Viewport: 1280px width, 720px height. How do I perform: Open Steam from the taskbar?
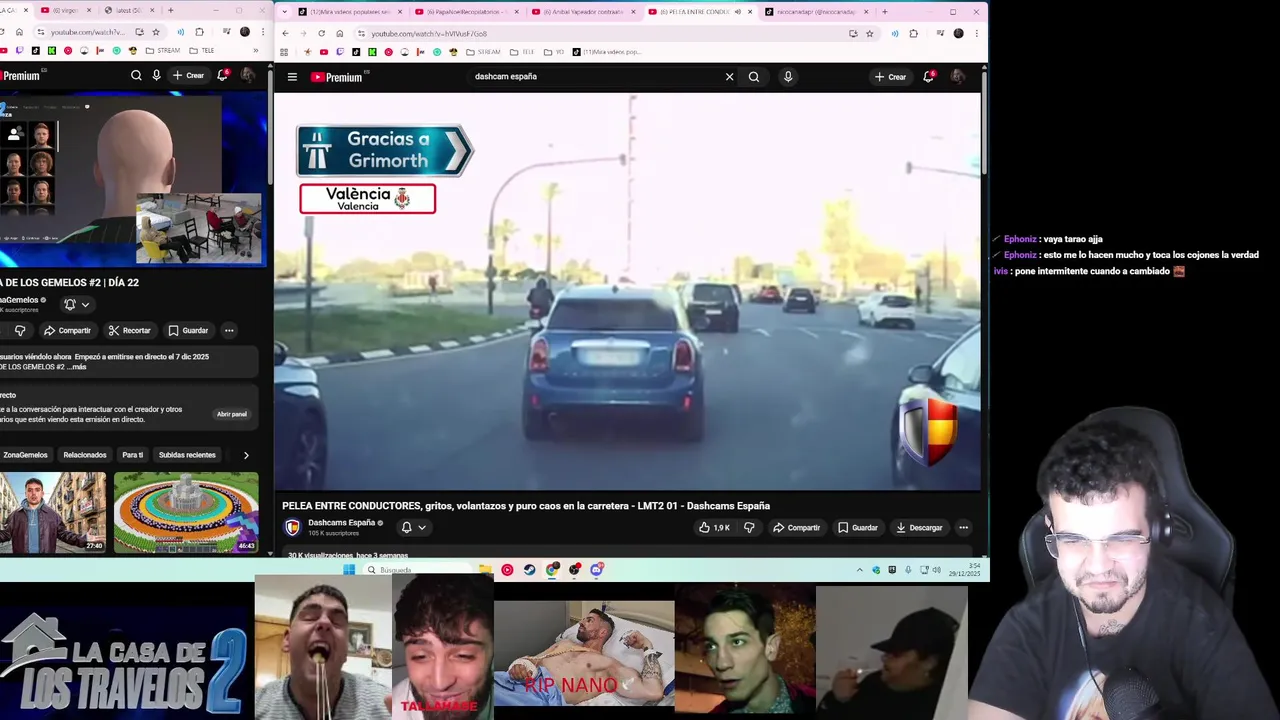pos(529,570)
